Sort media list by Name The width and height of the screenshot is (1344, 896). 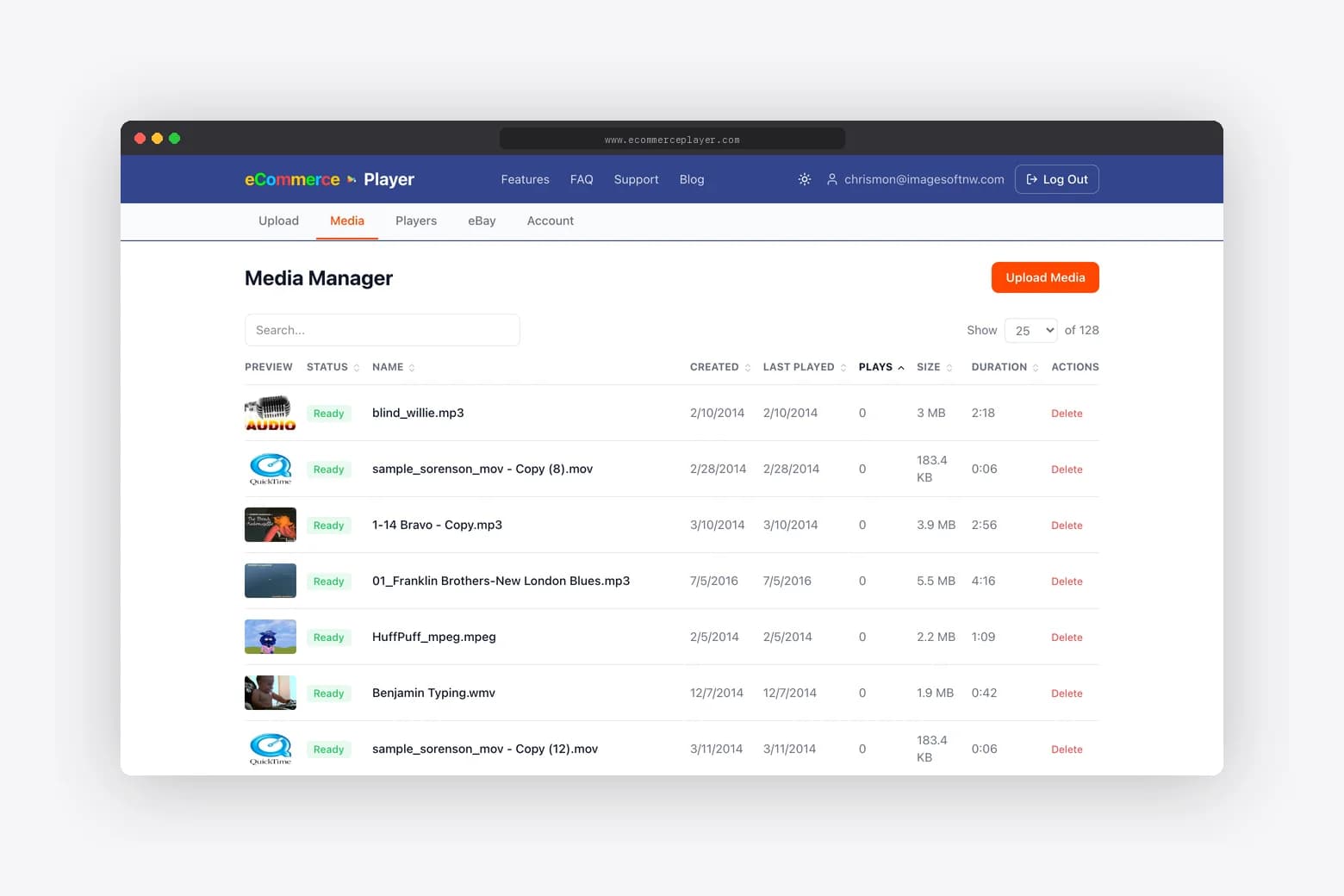point(393,367)
